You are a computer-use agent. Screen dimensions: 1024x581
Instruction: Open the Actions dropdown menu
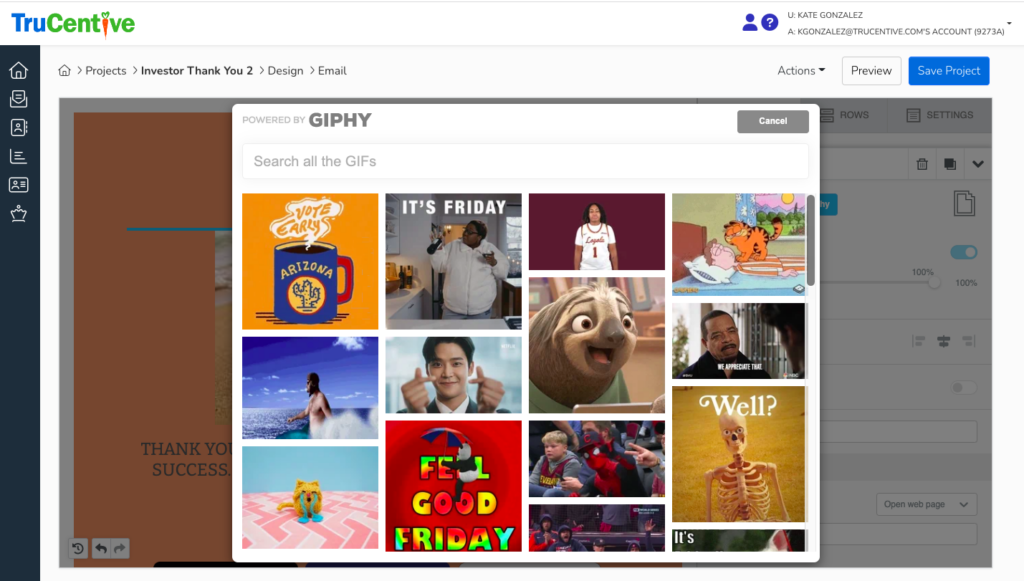(x=801, y=71)
